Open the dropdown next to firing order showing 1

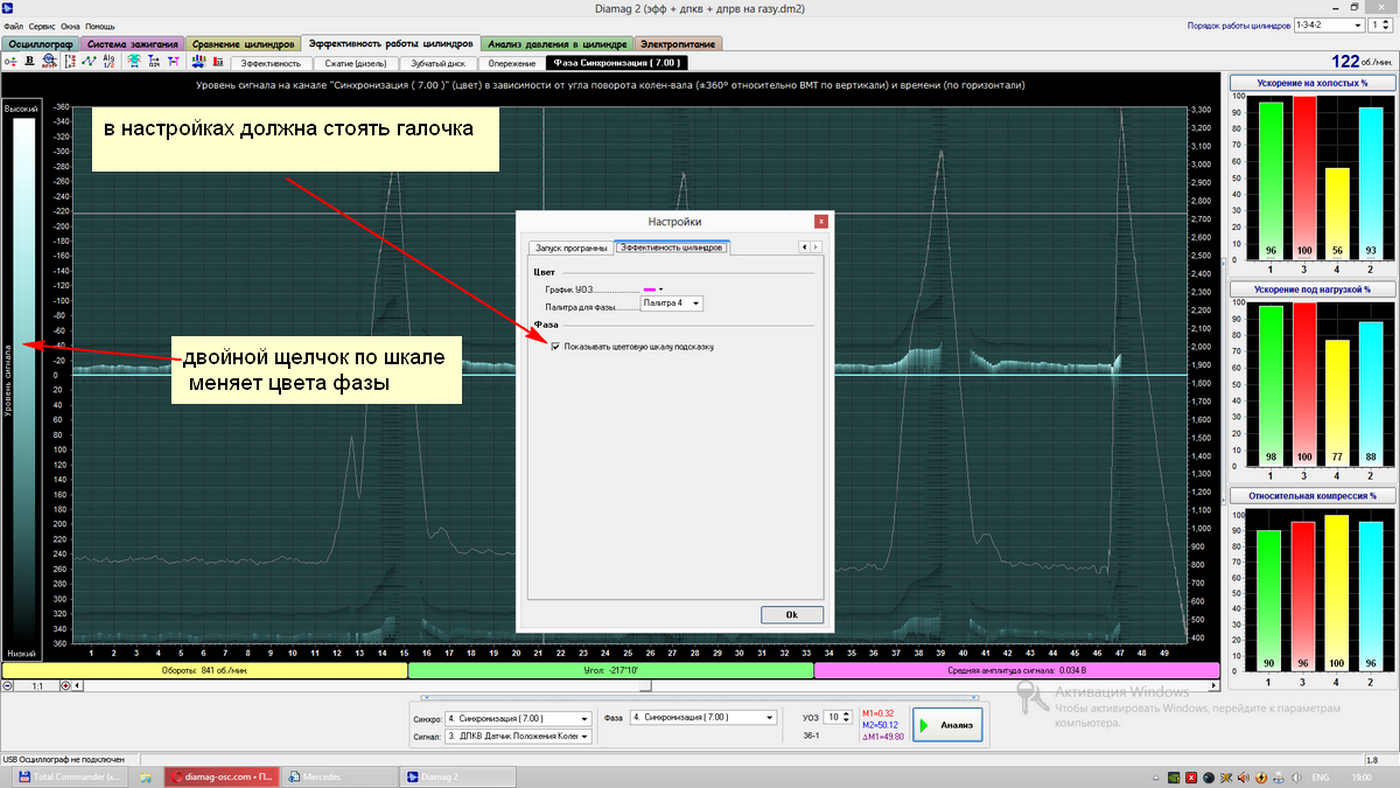tap(1380, 25)
